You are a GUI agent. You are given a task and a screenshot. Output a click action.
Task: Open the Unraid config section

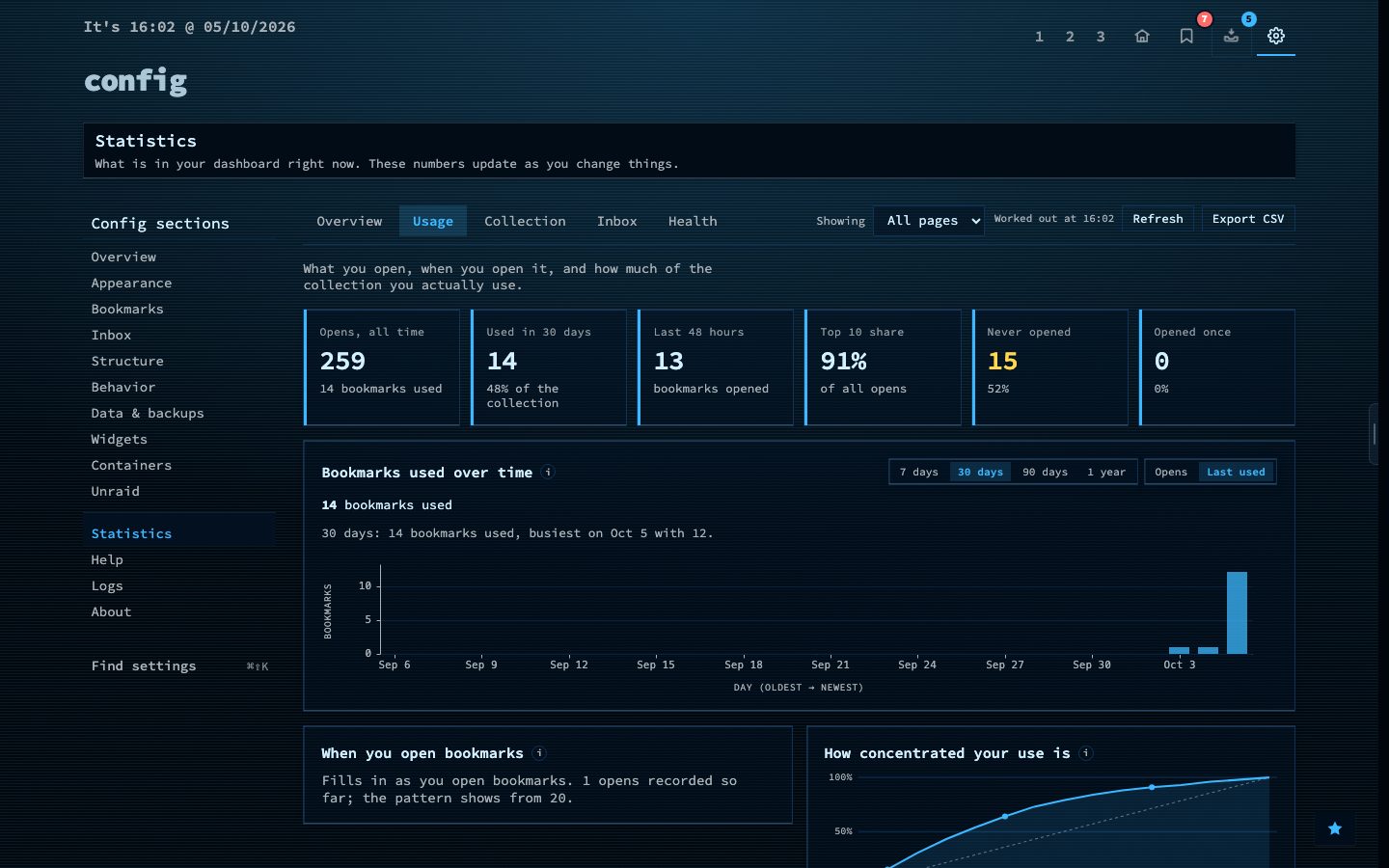click(179, 491)
